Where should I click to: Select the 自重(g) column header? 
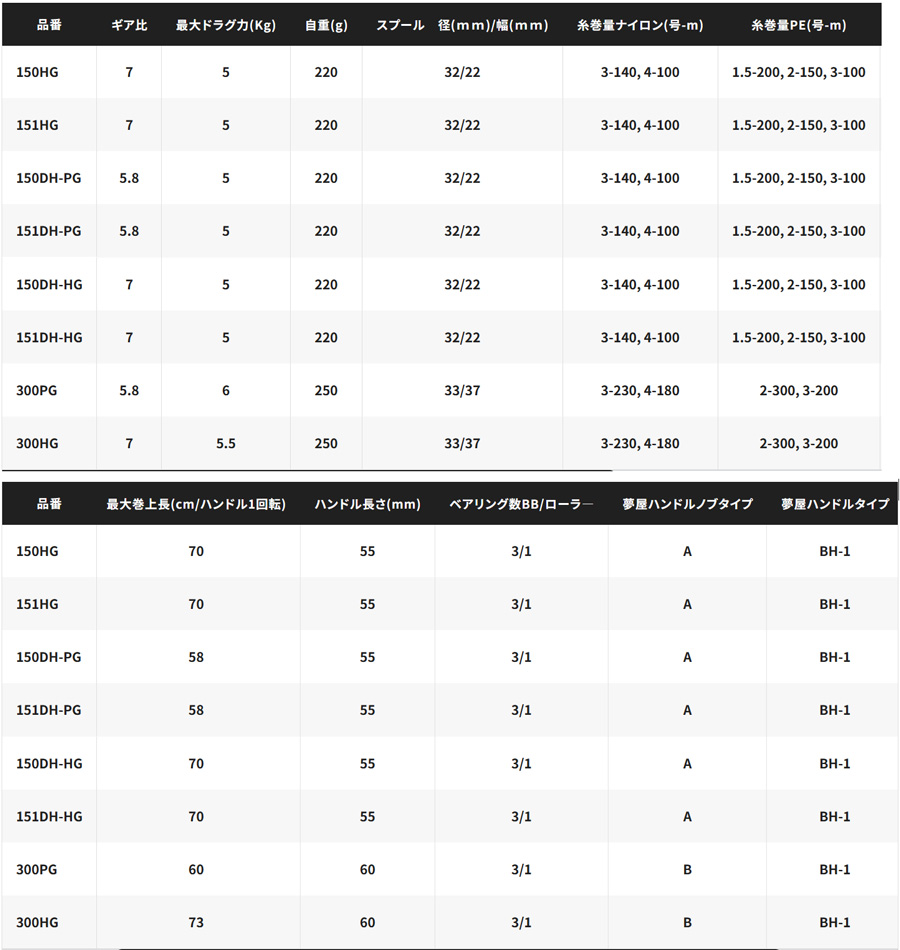(325, 25)
